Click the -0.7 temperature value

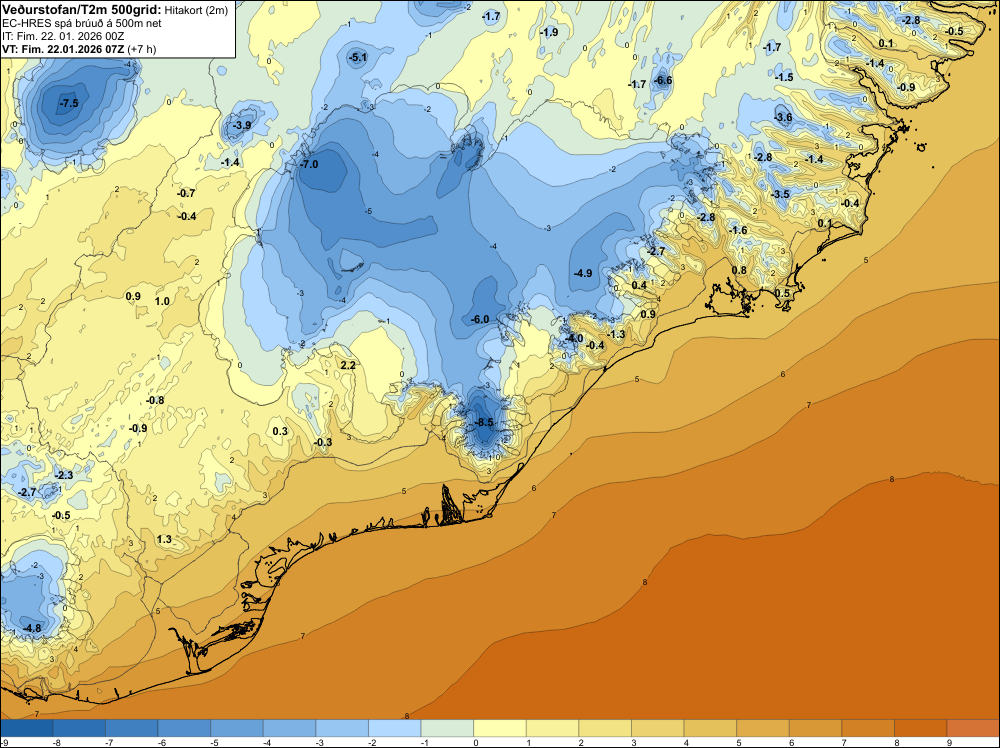tap(186, 193)
